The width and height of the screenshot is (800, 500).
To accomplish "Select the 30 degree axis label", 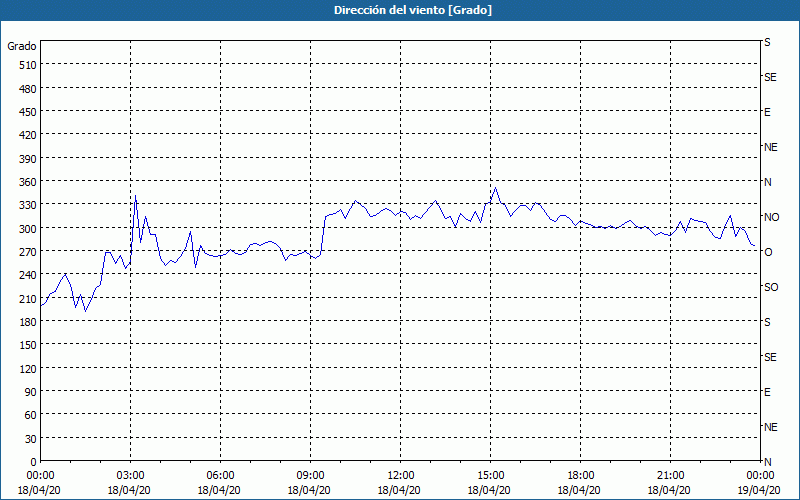I will [x=31, y=439].
